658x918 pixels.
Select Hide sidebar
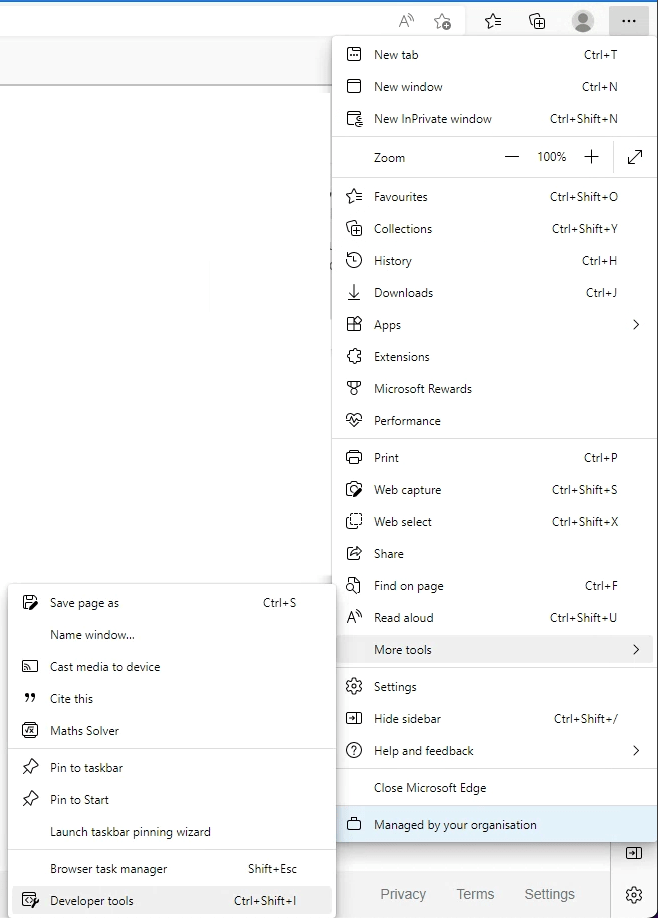[x=494, y=718]
